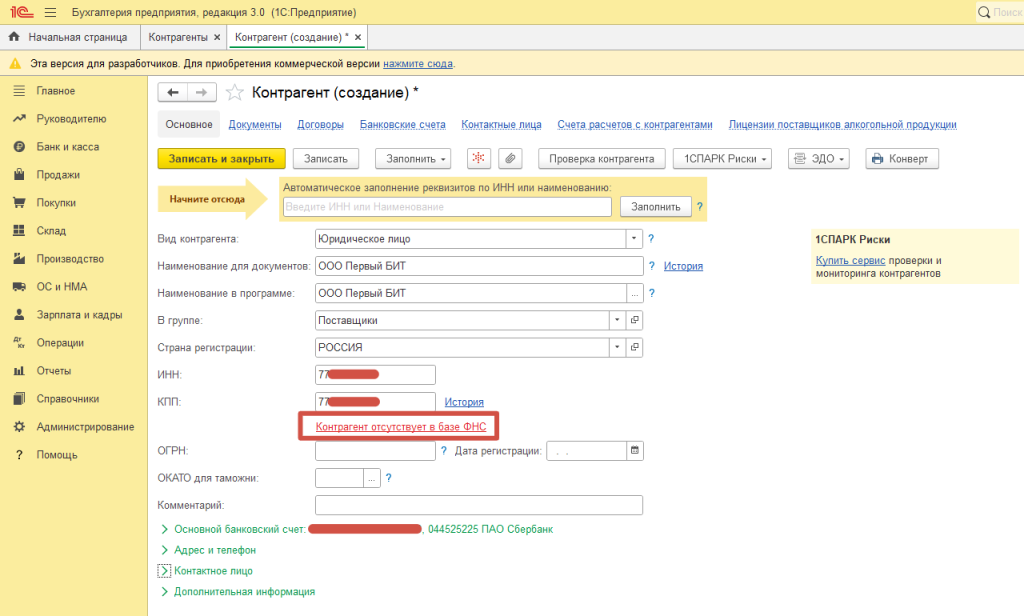This screenshot has height=616, width=1024.
Task: Open the Вид контрагента dropdown
Action: (x=632, y=239)
